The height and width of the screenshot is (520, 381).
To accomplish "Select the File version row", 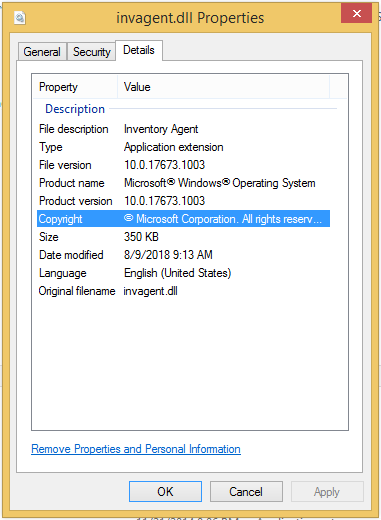I will point(183,165).
